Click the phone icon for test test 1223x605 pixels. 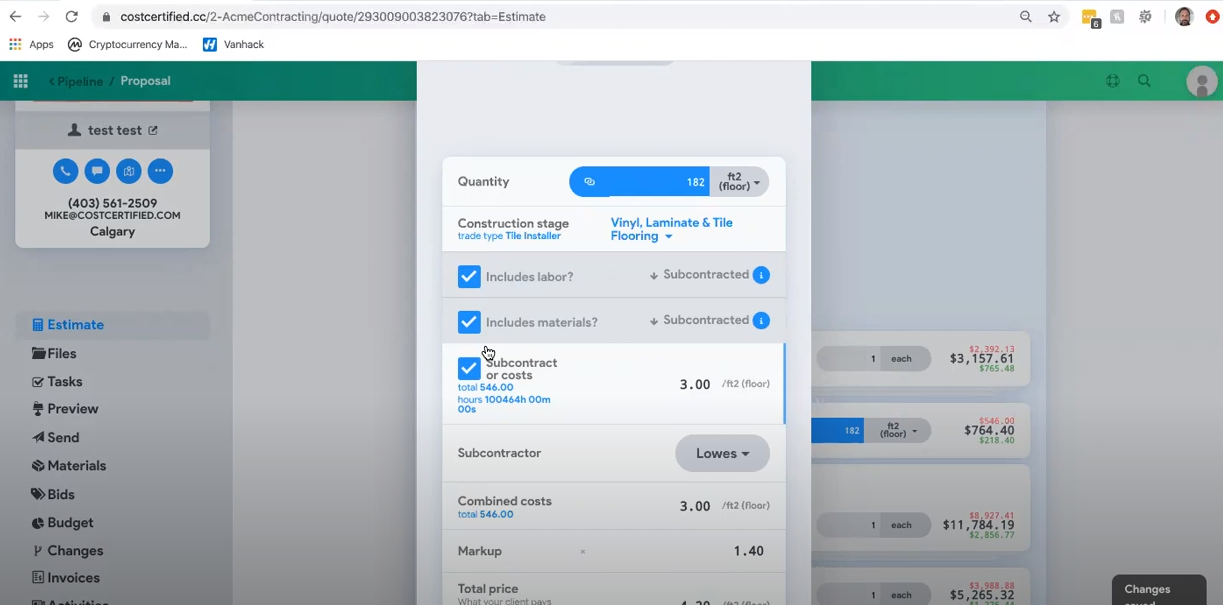[x=65, y=170]
